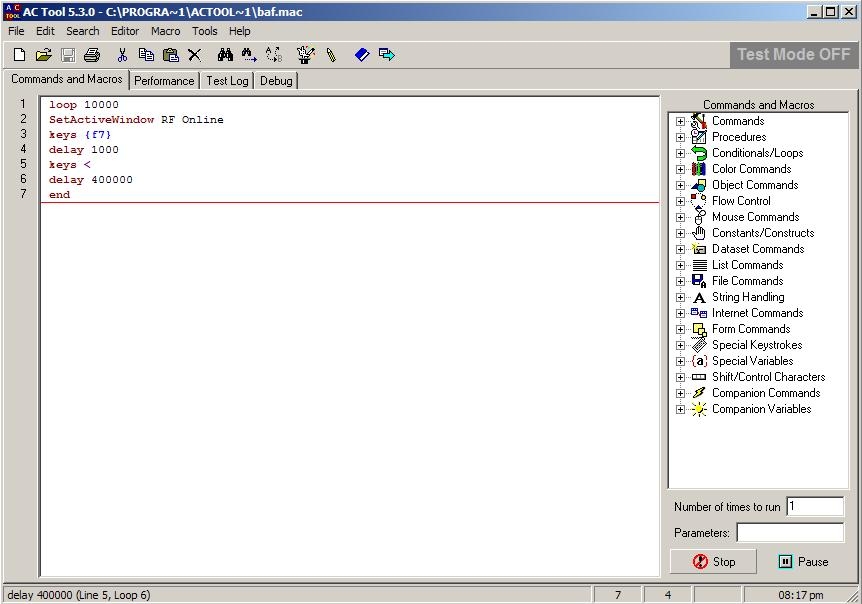Switch to the Test Log tab
The height and width of the screenshot is (604, 862).
tap(227, 81)
